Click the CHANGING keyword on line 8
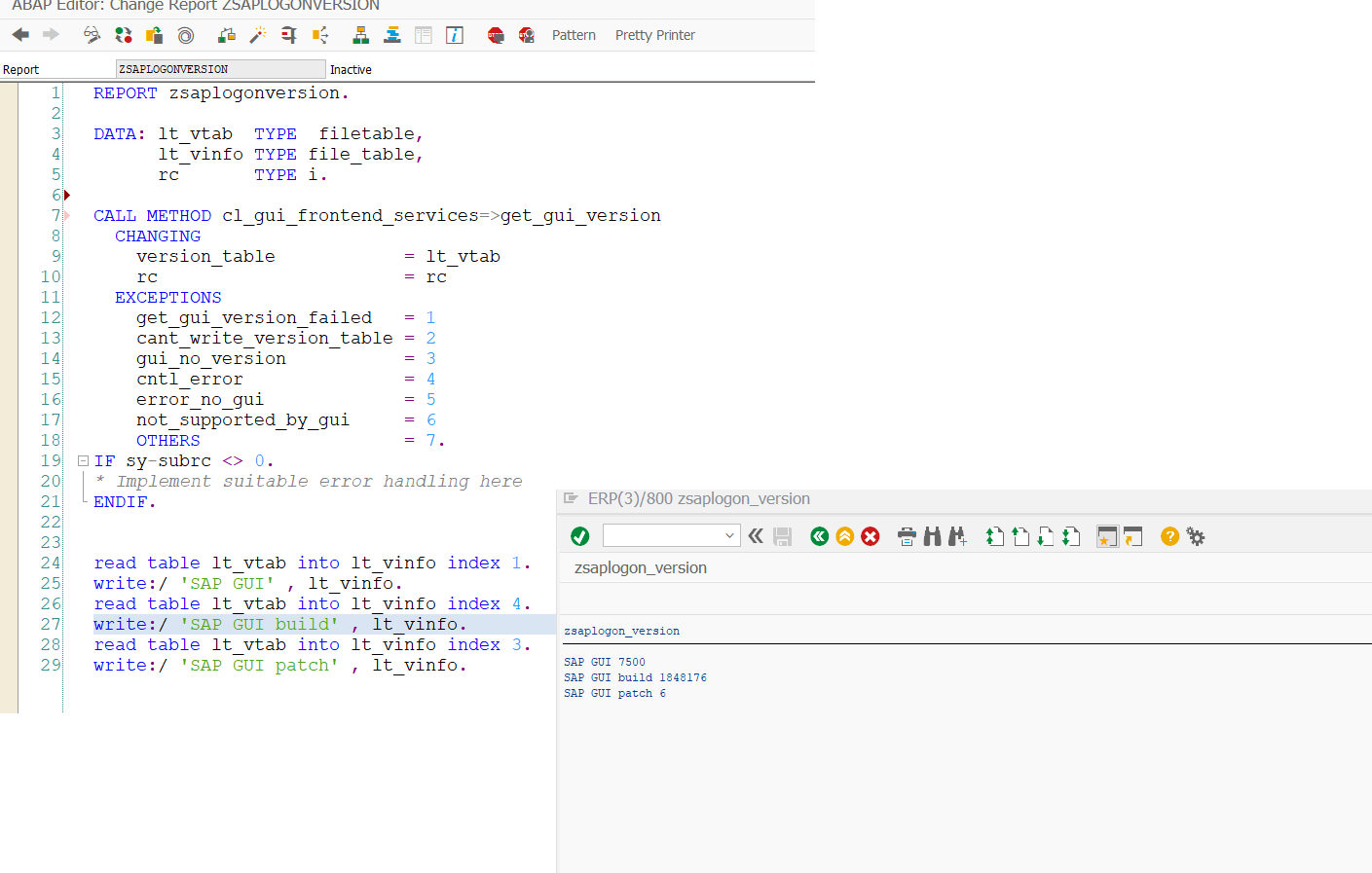 (158, 236)
